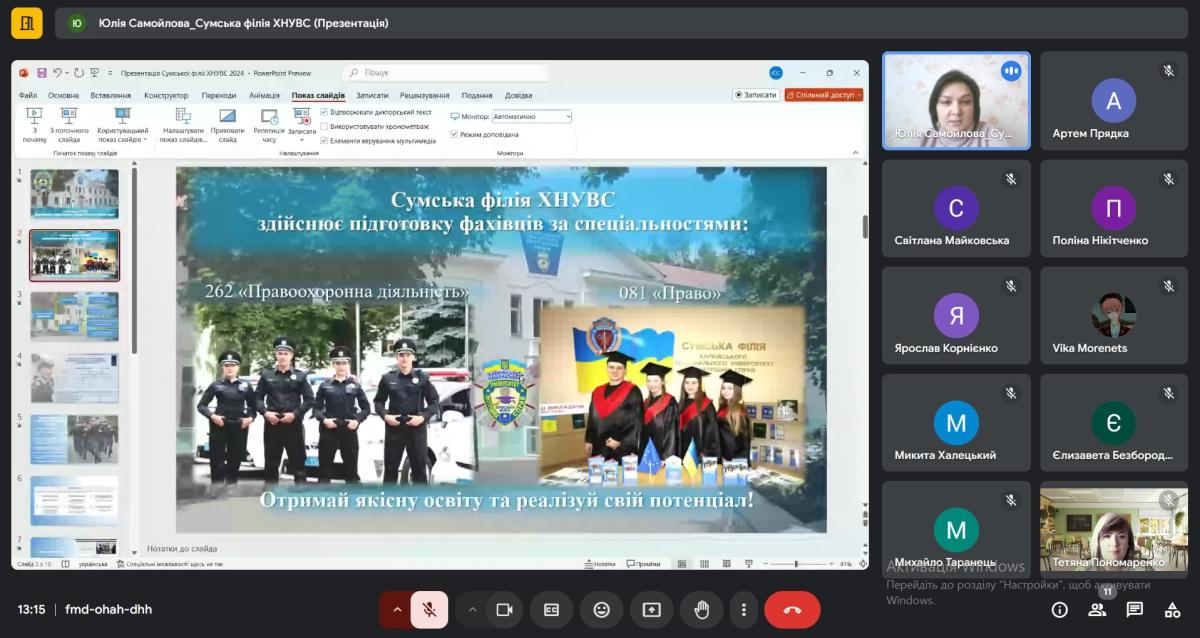Click the present screen button

[x=651, y=610]
